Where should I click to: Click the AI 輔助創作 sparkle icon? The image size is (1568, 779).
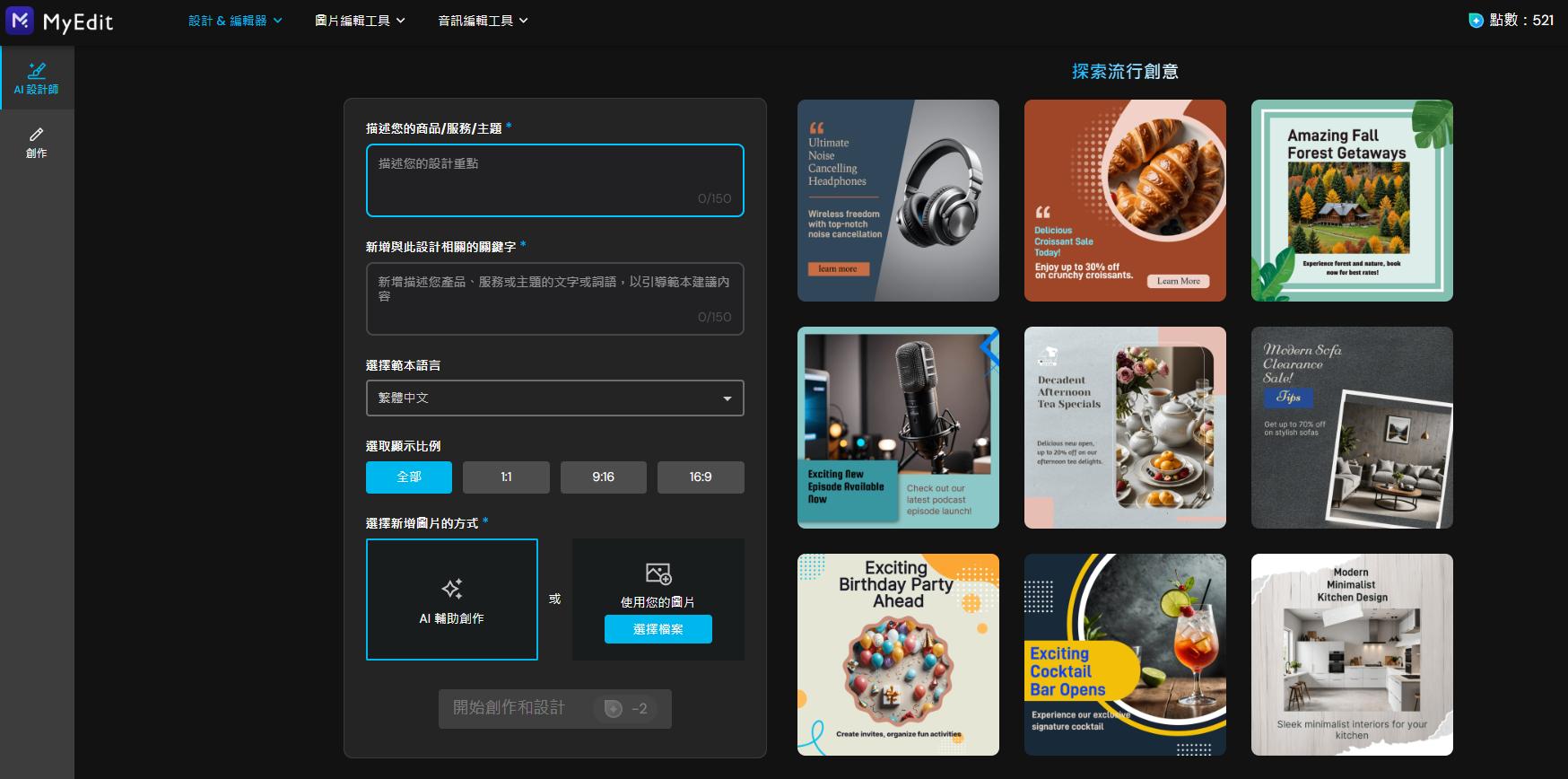pyautogui.click(x=452, y=589)
